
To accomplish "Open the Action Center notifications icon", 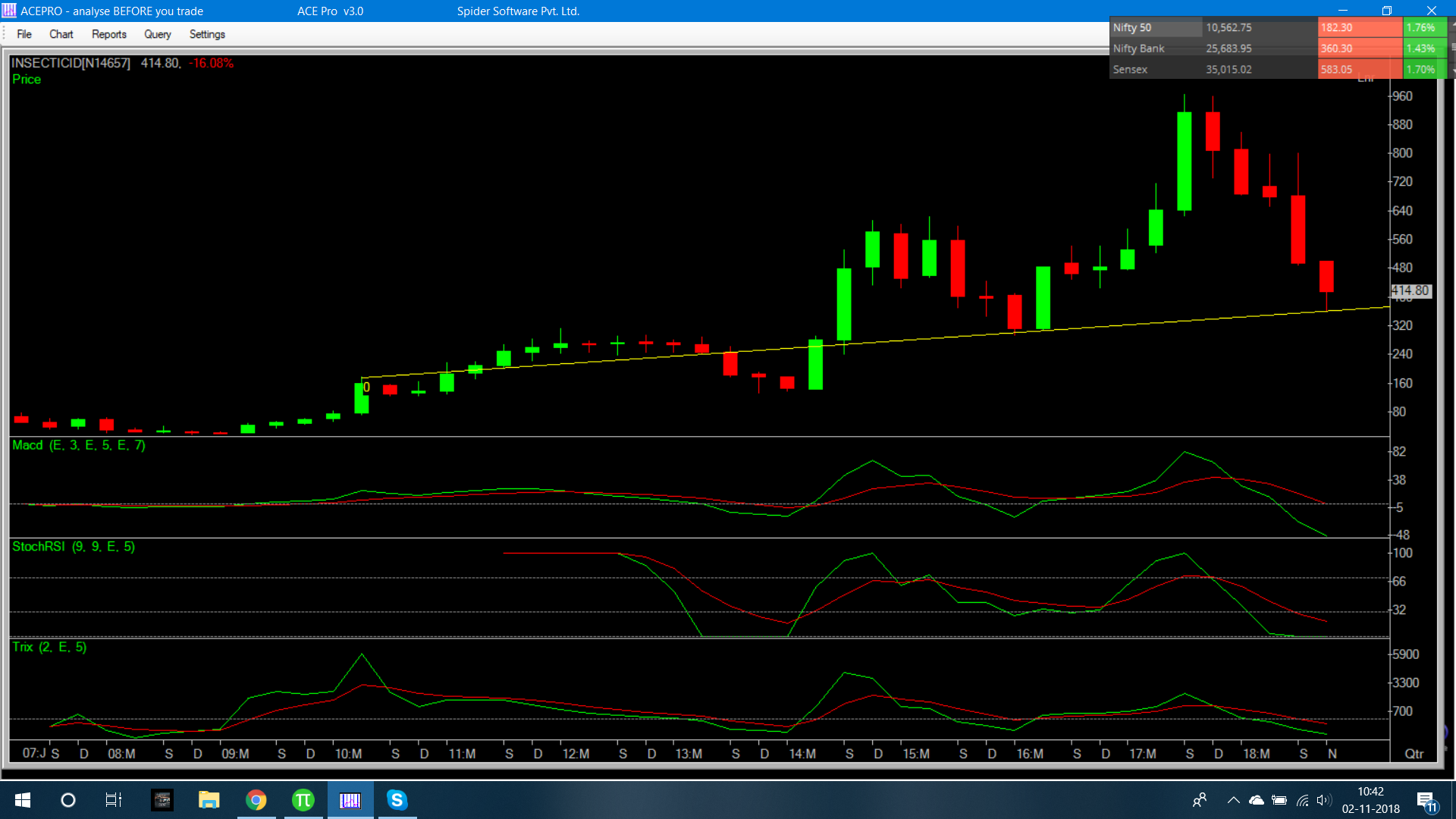I will pyautogui.click(x=1426, y=800).
